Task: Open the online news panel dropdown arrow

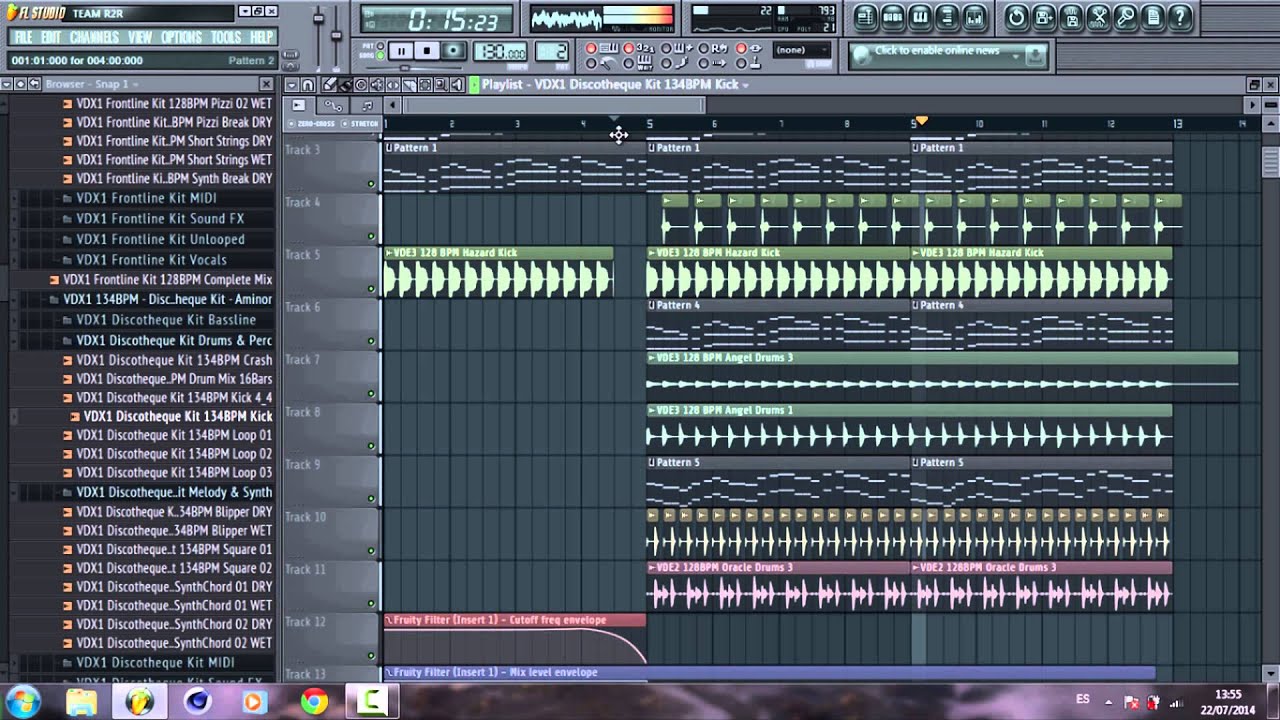Action: [1016, 56]
